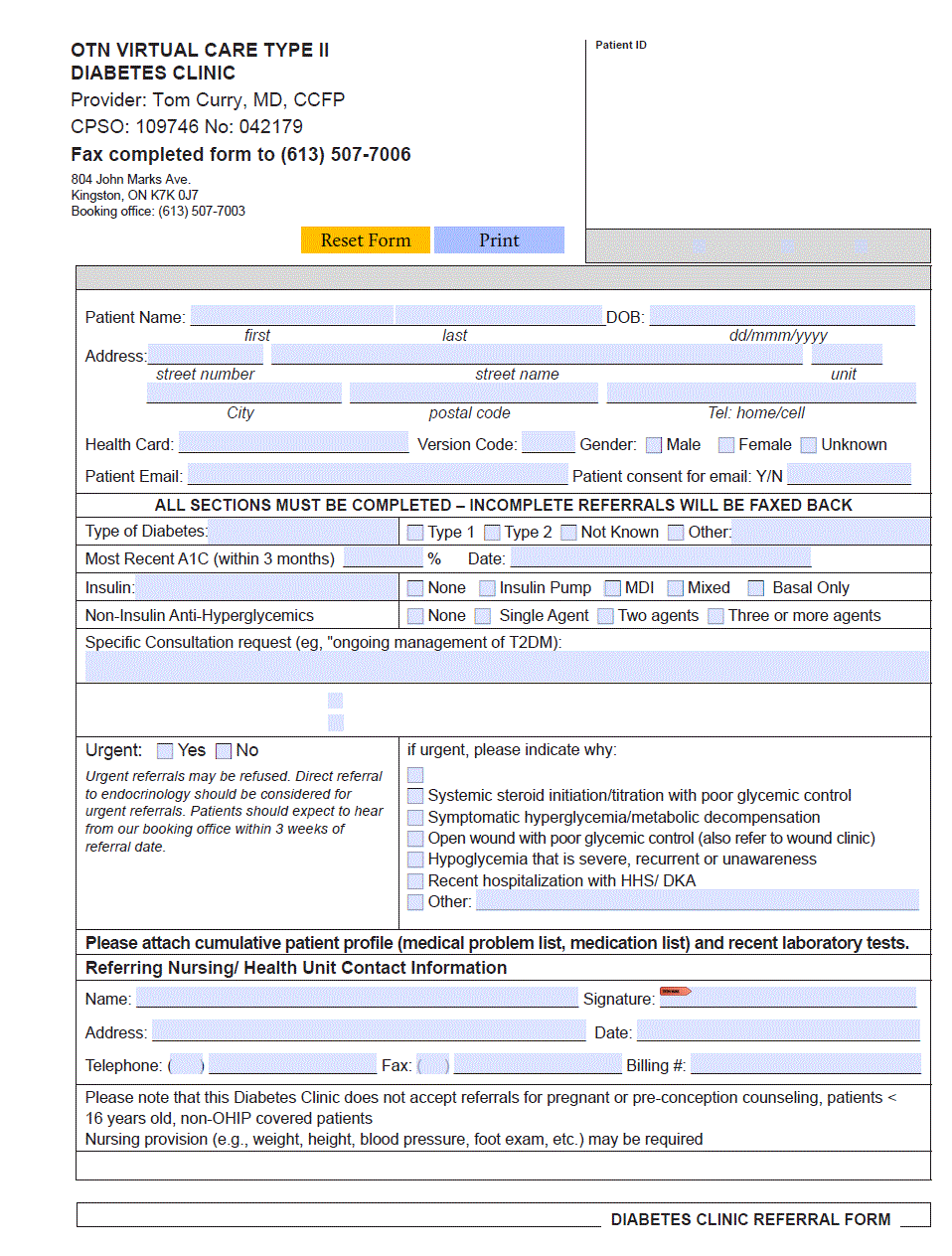Click the Tel home/cell field
Viewport: 952px width, 1256px height.
coord(761,393)
